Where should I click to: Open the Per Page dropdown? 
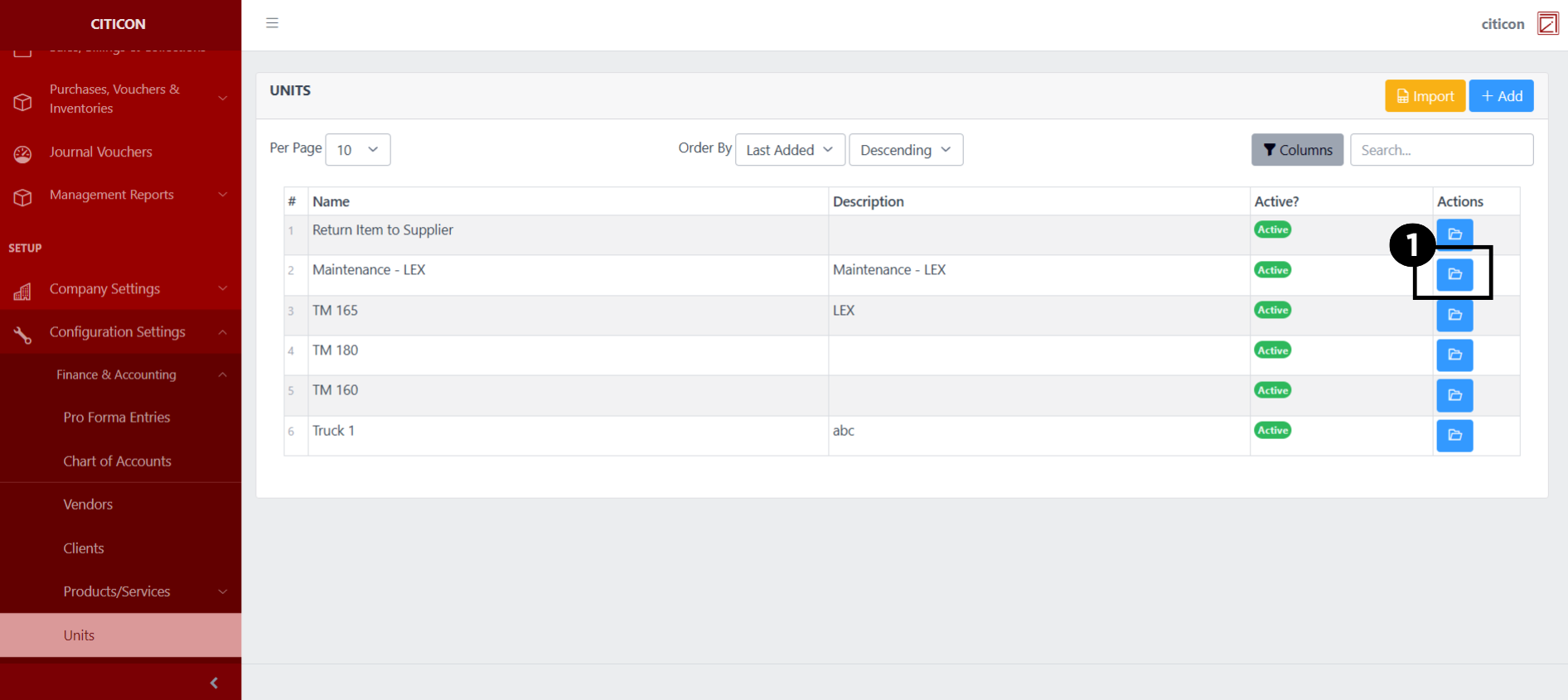(357, 150)
